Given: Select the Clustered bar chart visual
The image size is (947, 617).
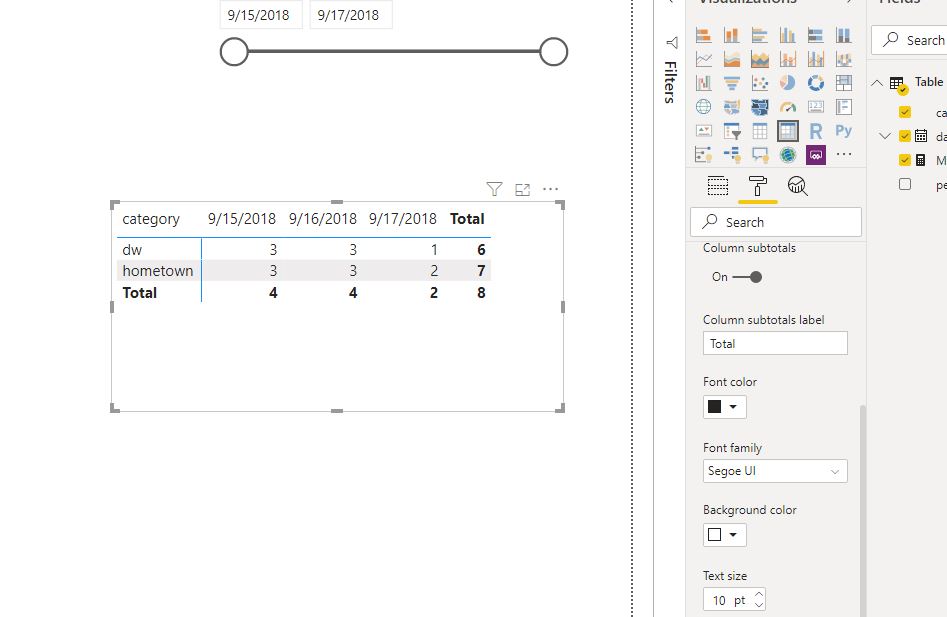Looking at the screenshot, I should click(x=760, y=35).
